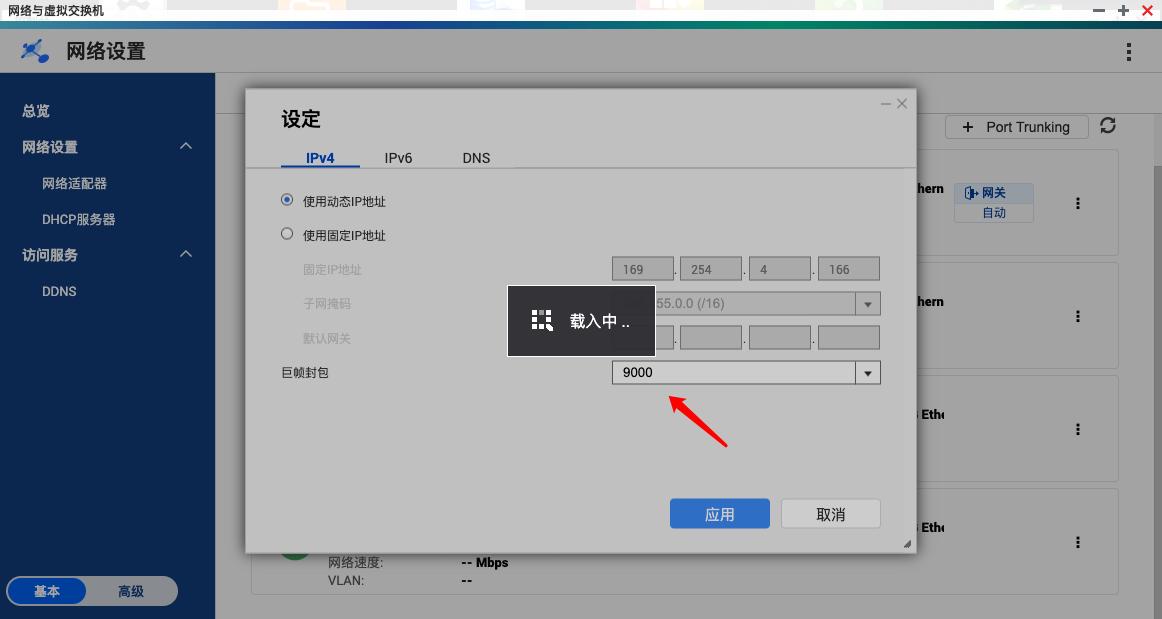Collapse the 访问服务 sidebar section

[x=185, y=254]
